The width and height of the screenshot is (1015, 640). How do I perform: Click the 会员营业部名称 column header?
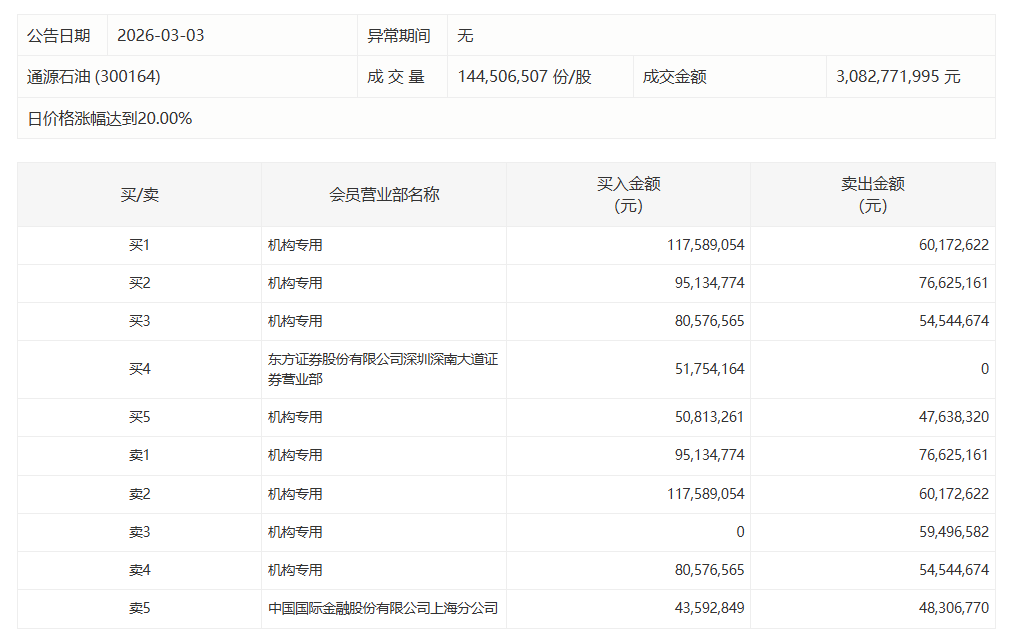(384, 195)
